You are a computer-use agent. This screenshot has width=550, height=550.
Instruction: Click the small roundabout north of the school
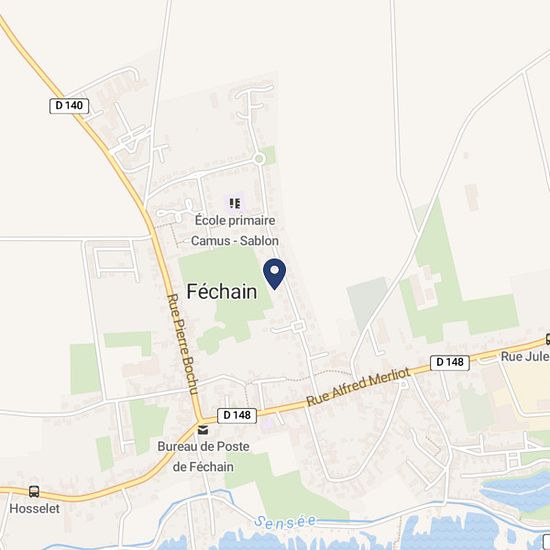click(259, 159)
